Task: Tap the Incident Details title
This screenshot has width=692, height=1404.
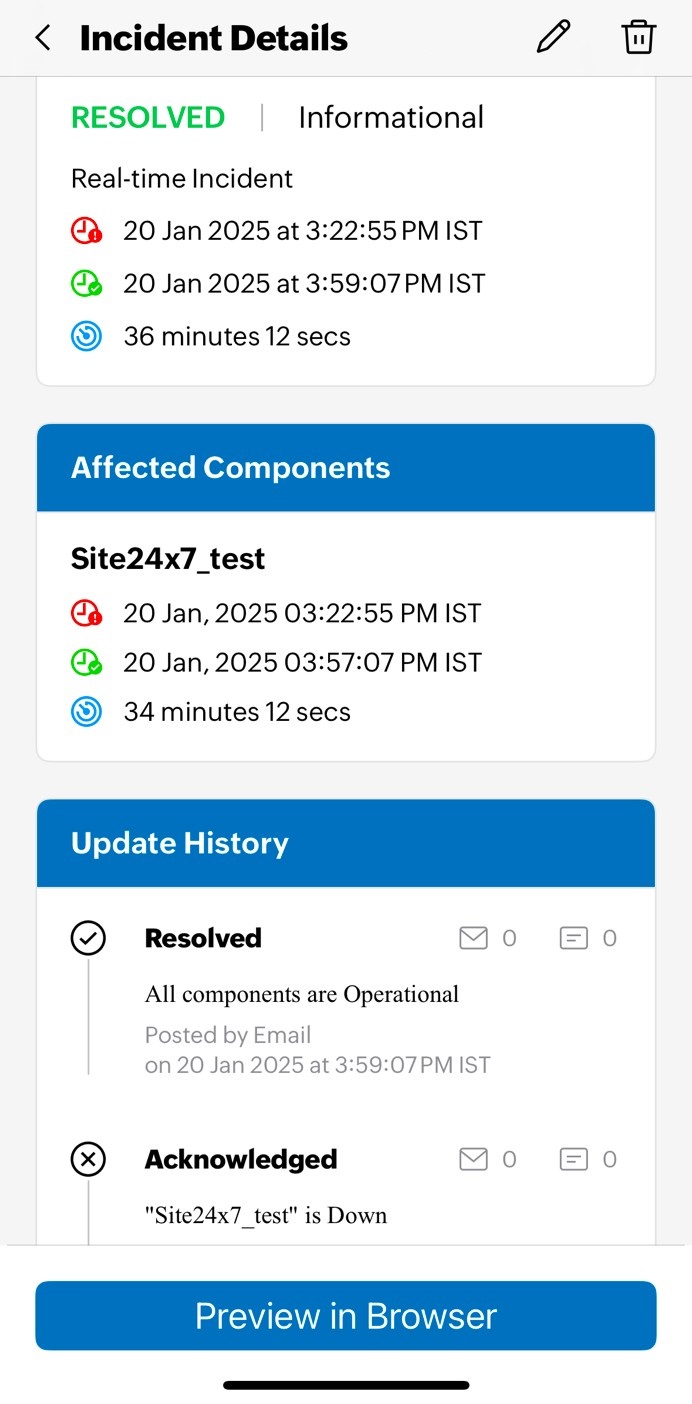Action: pos(214,39)
